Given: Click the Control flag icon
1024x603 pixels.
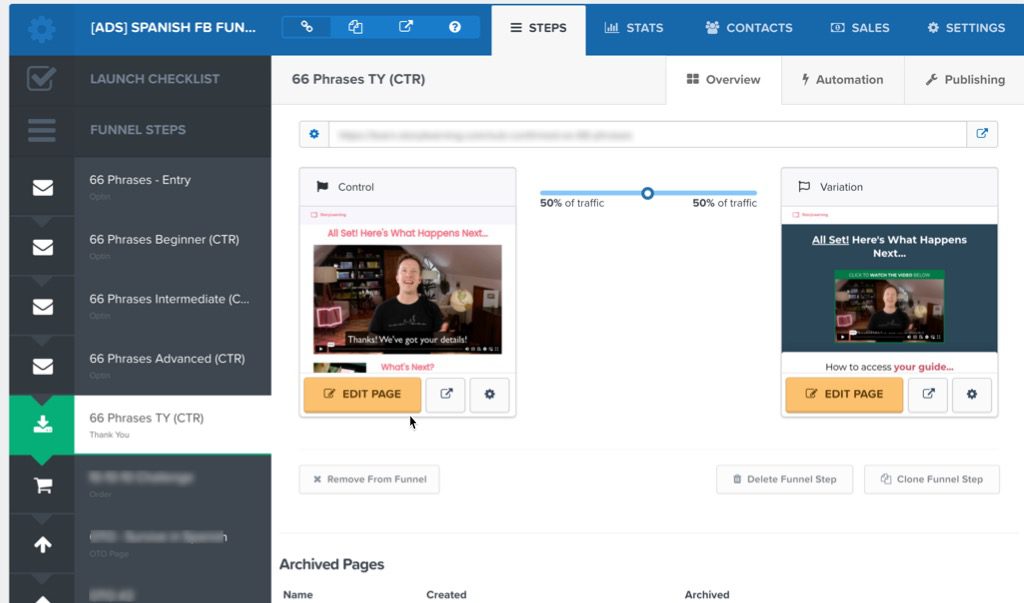Looking at the screenshot, I should click(322, 186).
